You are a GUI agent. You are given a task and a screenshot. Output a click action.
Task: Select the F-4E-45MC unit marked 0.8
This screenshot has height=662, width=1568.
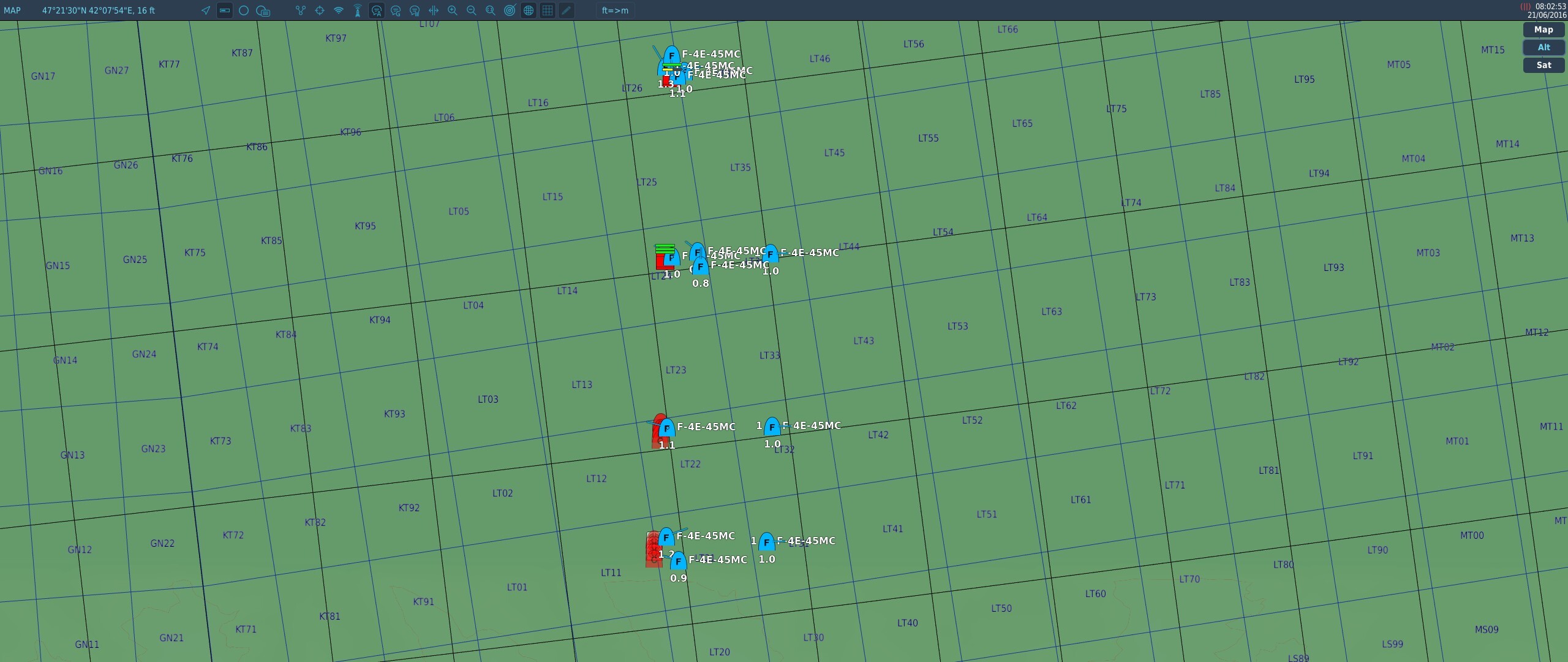click(700, 267)
